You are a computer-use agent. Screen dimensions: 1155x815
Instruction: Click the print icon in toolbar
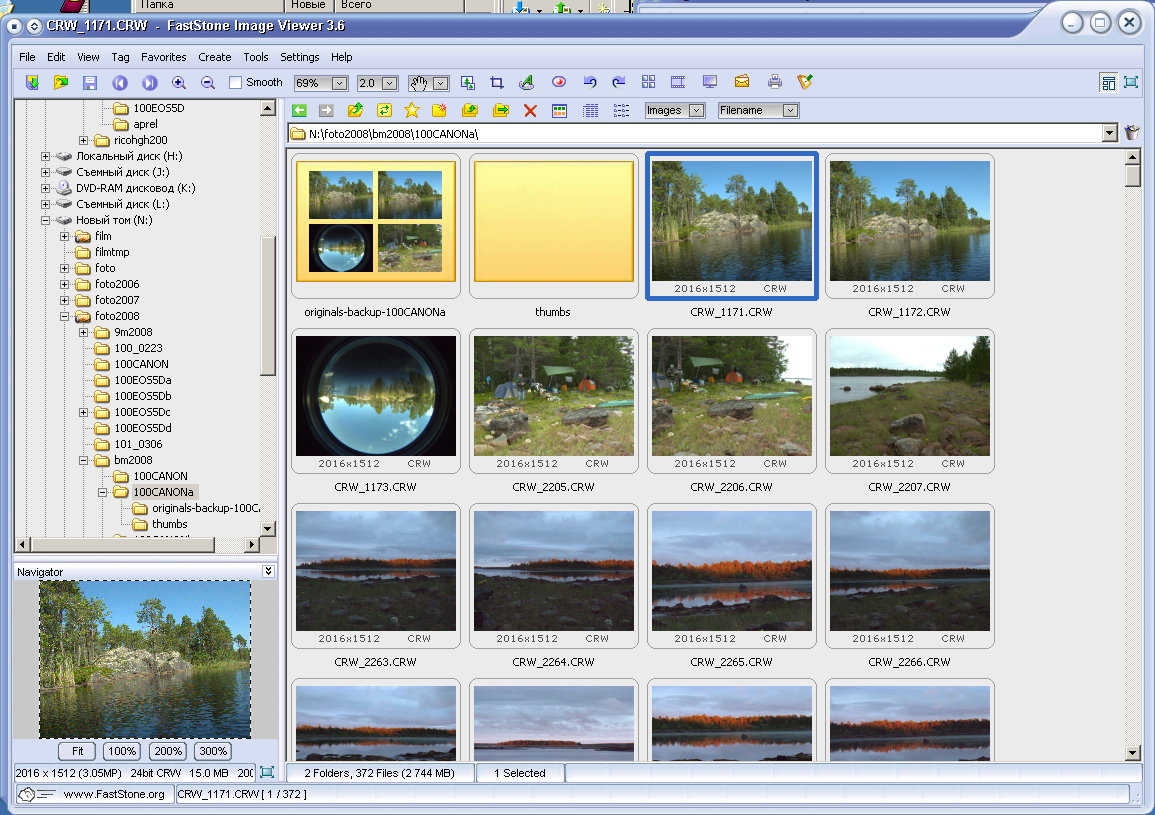pyautogui.click(x=774, y=83)
